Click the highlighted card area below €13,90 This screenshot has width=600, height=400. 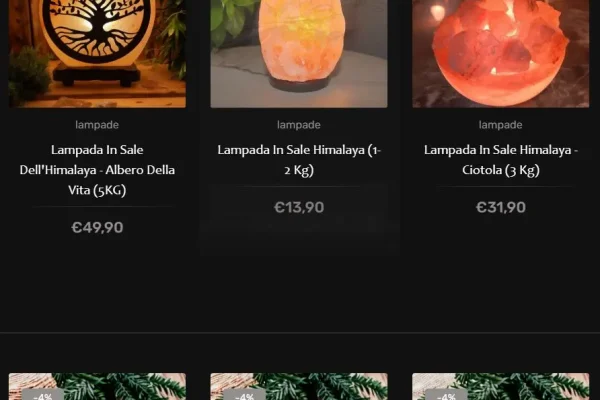click(299, 235)
